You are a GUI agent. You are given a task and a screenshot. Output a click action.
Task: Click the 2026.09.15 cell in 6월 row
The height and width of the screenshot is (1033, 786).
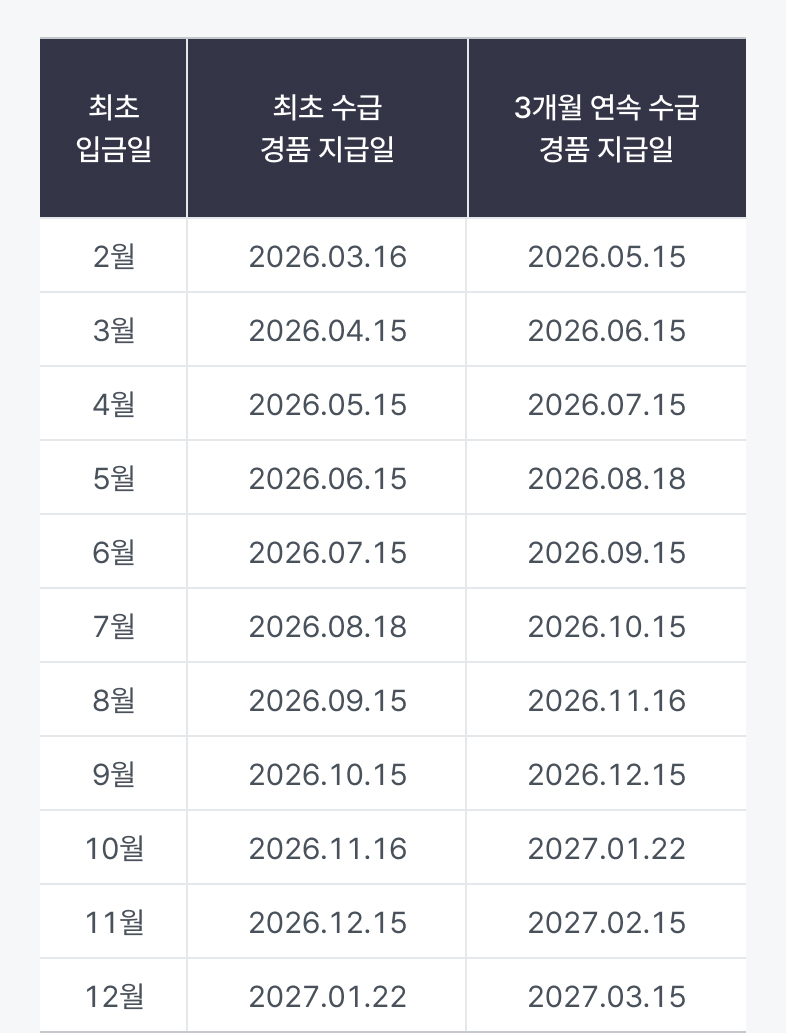pos(607,552)
